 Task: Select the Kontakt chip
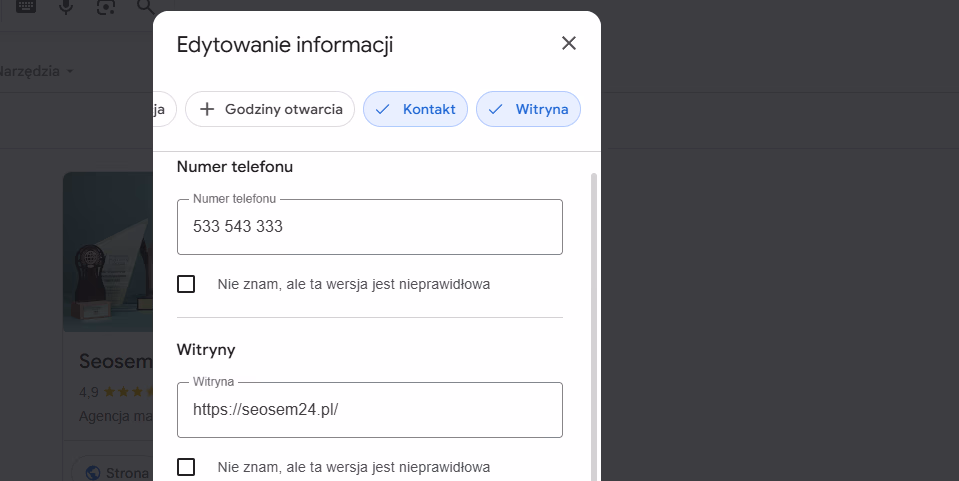(x=415, y=109)
